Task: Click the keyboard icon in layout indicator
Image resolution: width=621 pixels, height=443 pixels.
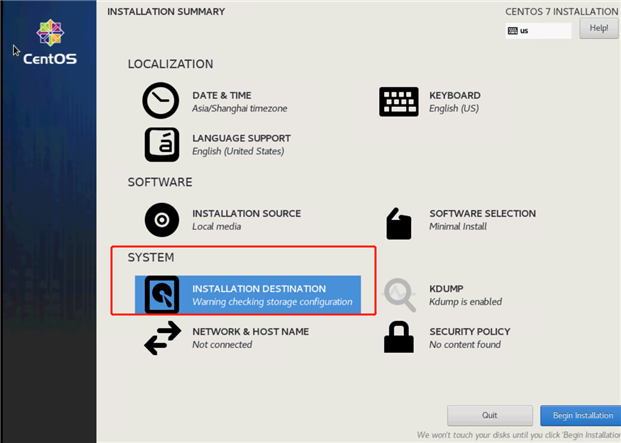Action: (512, 30)
